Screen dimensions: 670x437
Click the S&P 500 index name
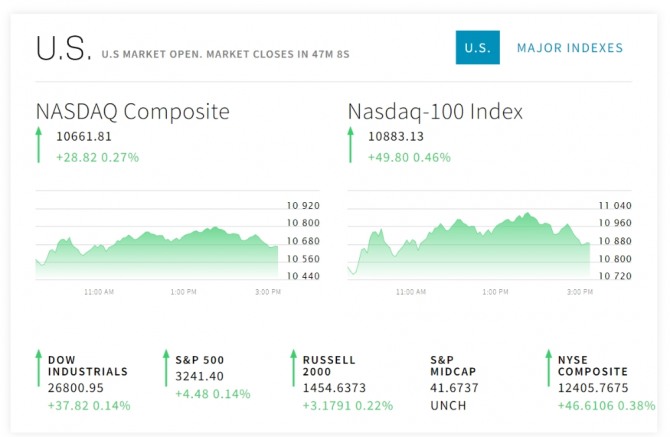(199, 360)
